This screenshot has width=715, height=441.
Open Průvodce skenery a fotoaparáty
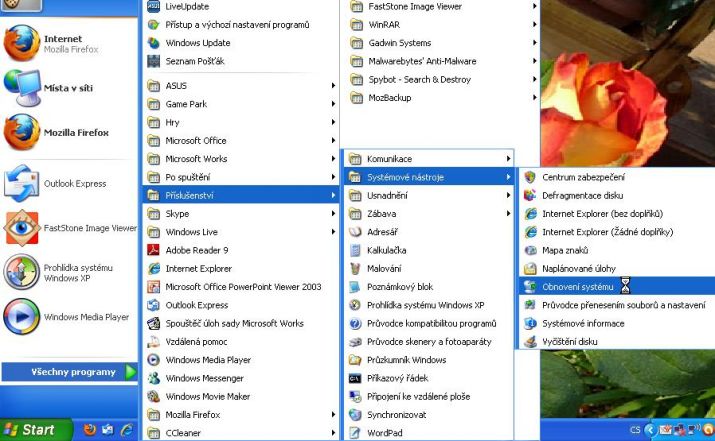coord(429,342)
